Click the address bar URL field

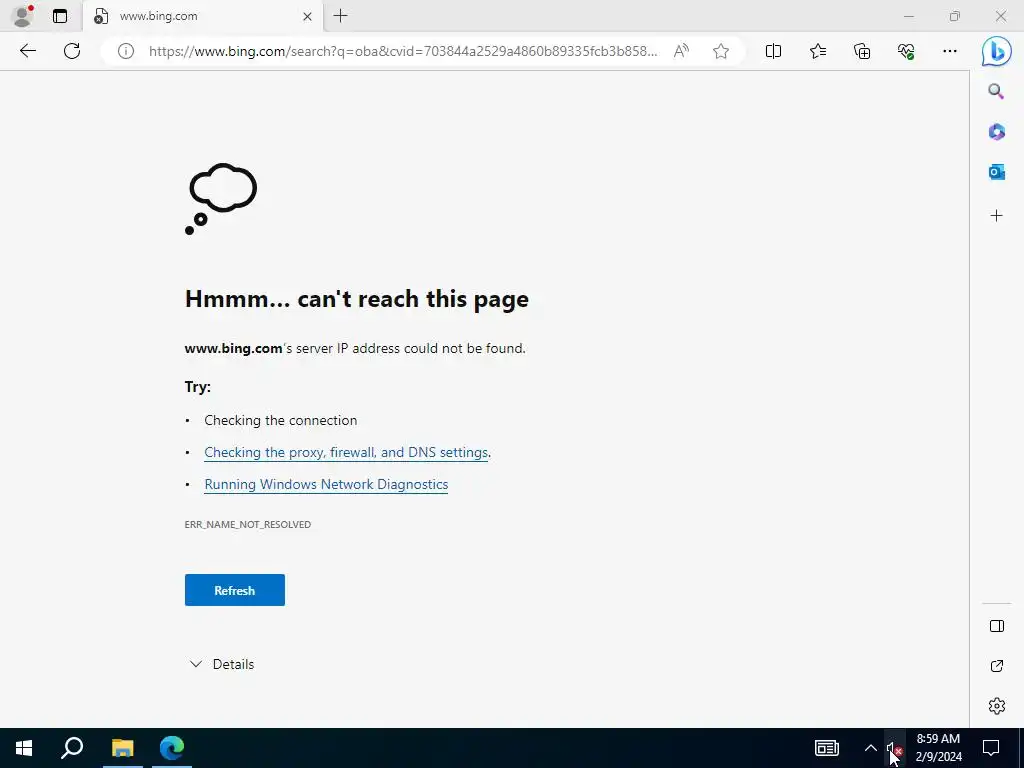(x=403, y=51)
